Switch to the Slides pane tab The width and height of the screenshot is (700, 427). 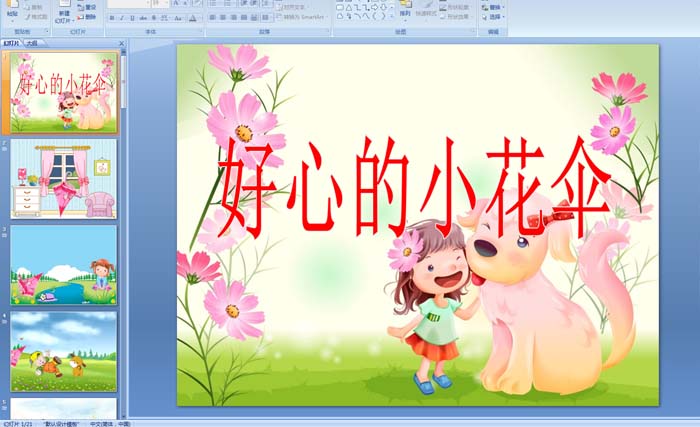[11, 43]
